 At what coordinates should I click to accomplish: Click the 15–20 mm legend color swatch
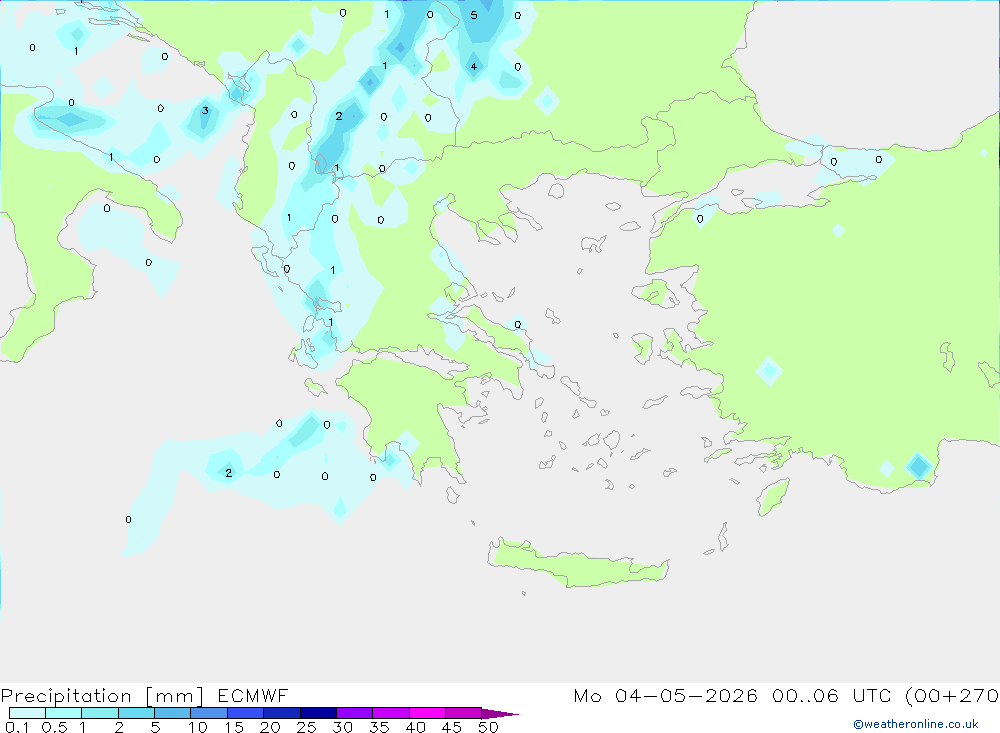tap(245, 713)
